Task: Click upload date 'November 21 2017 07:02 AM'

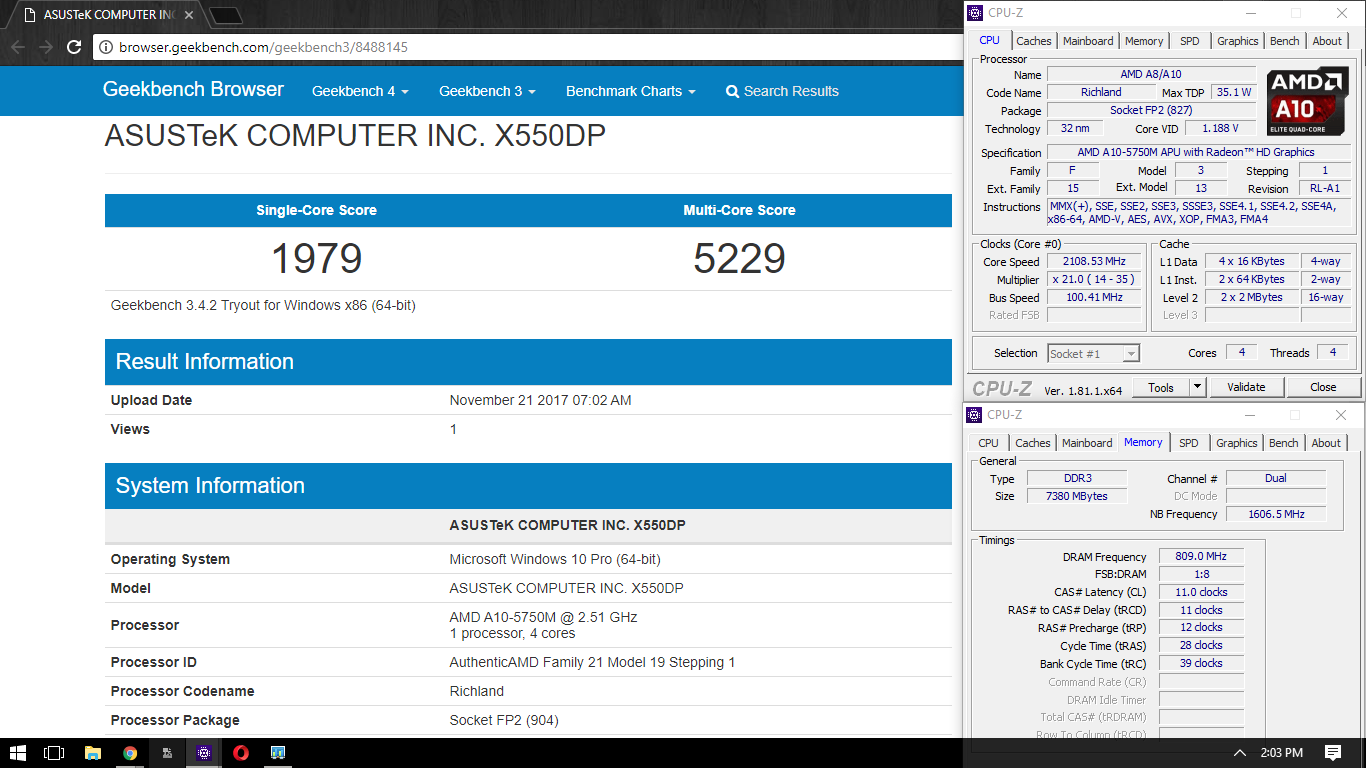Action: 540,400
